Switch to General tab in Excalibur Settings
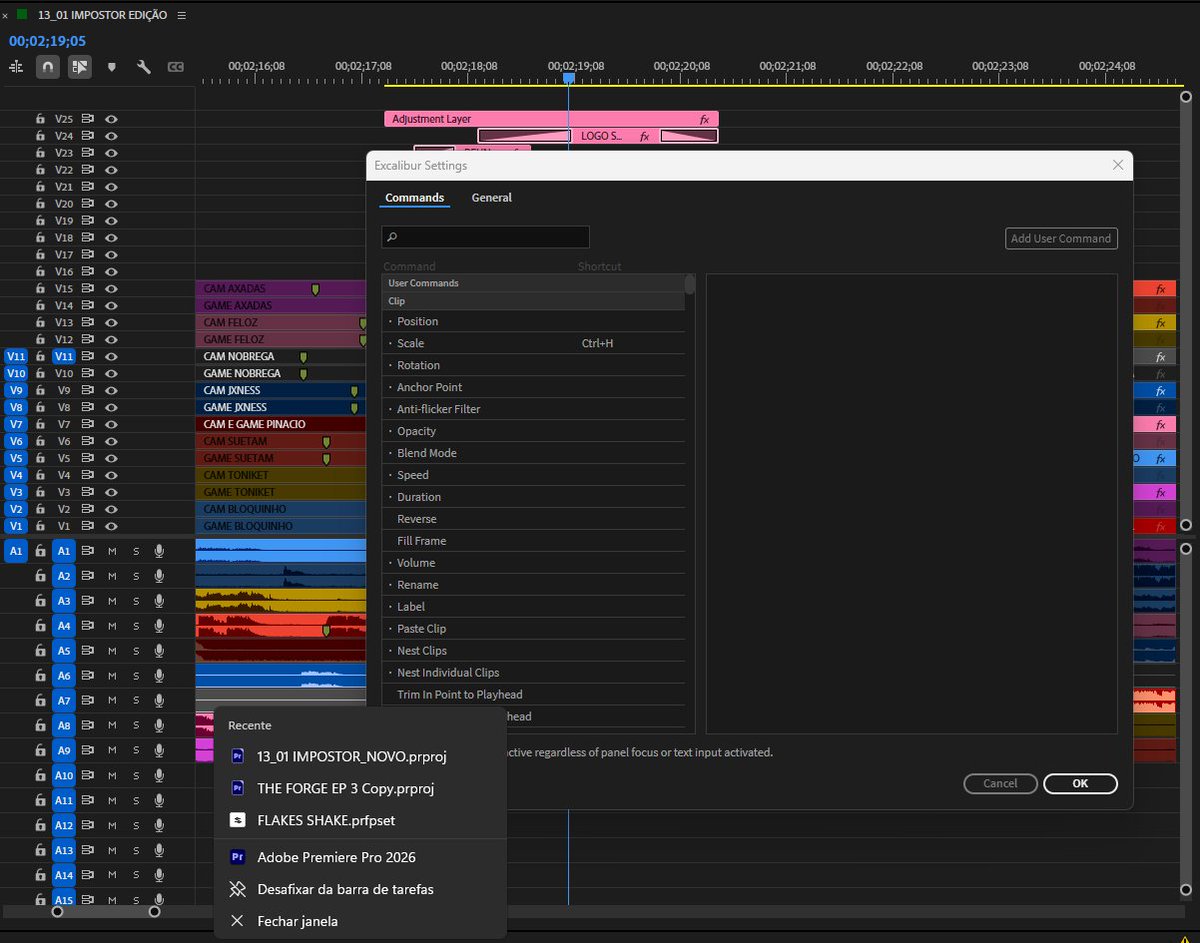This screenshot has width=1200, height=943. [492, 198]
